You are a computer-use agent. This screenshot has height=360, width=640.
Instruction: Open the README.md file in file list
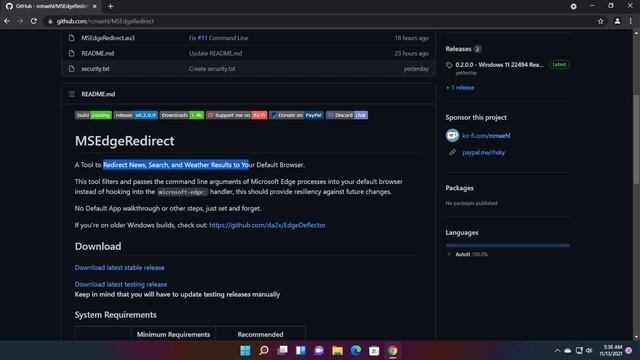coord(98,53)
